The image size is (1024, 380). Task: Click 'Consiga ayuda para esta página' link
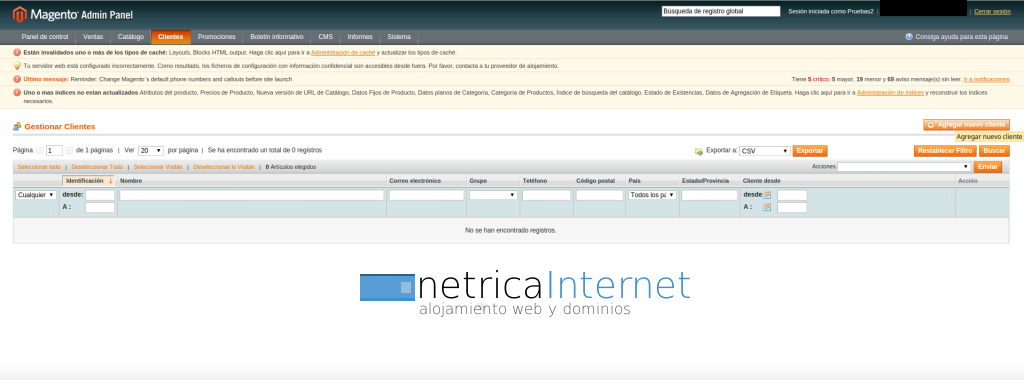point(961,37)
